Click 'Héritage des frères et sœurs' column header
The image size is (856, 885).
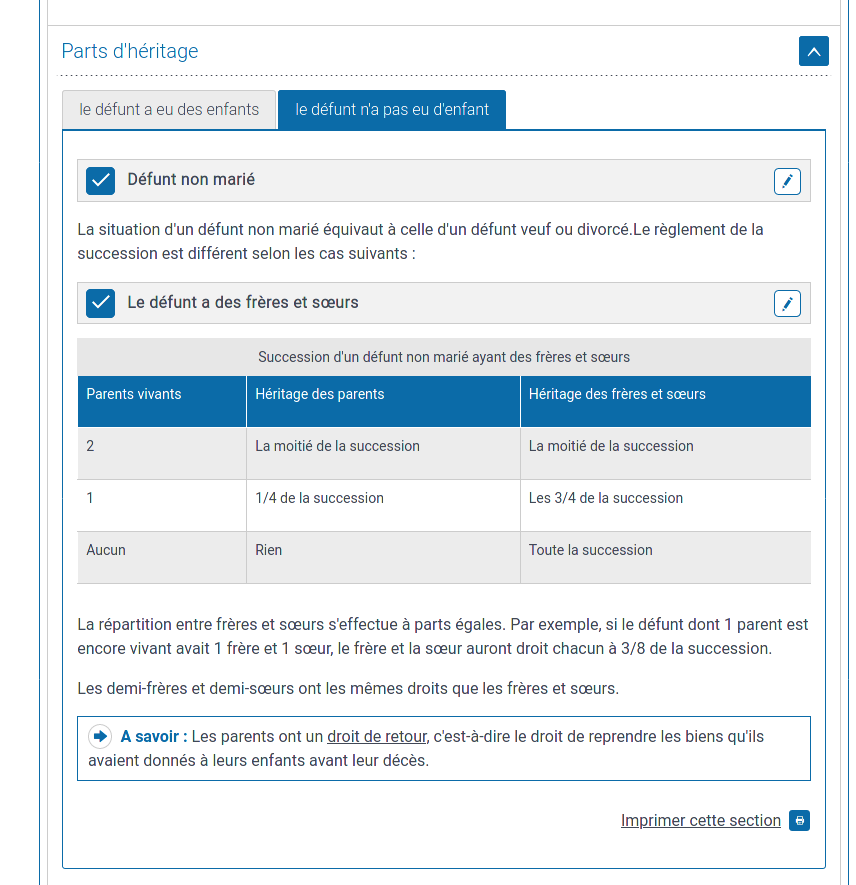[x=617, y=394]
